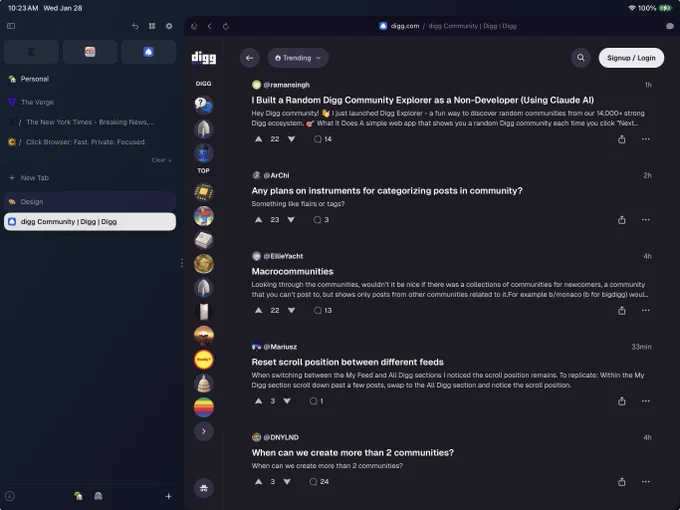The height and width of the screenshot is (510, 680).
Task: Click the sidebar resize handle dots
Action: [182, 263]
